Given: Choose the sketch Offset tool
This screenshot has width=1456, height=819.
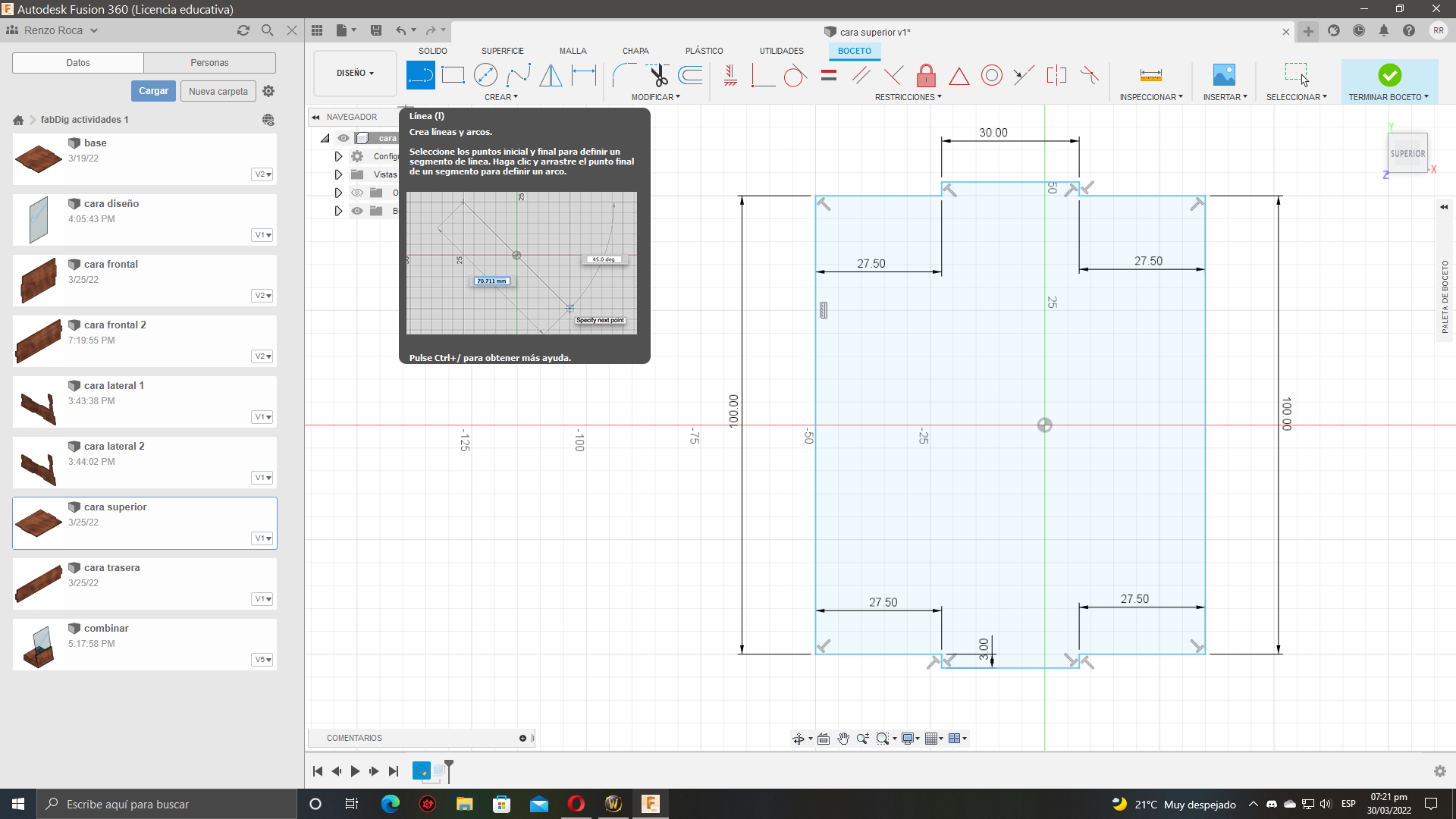Looking at the screenshot, I should [690, 75].
